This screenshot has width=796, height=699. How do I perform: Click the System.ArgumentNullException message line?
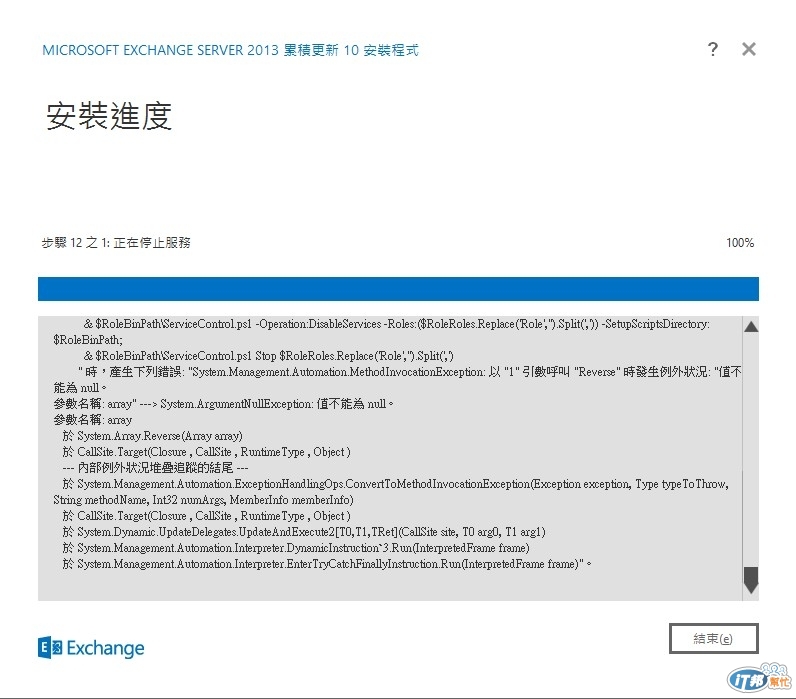[x=223, y=404]
